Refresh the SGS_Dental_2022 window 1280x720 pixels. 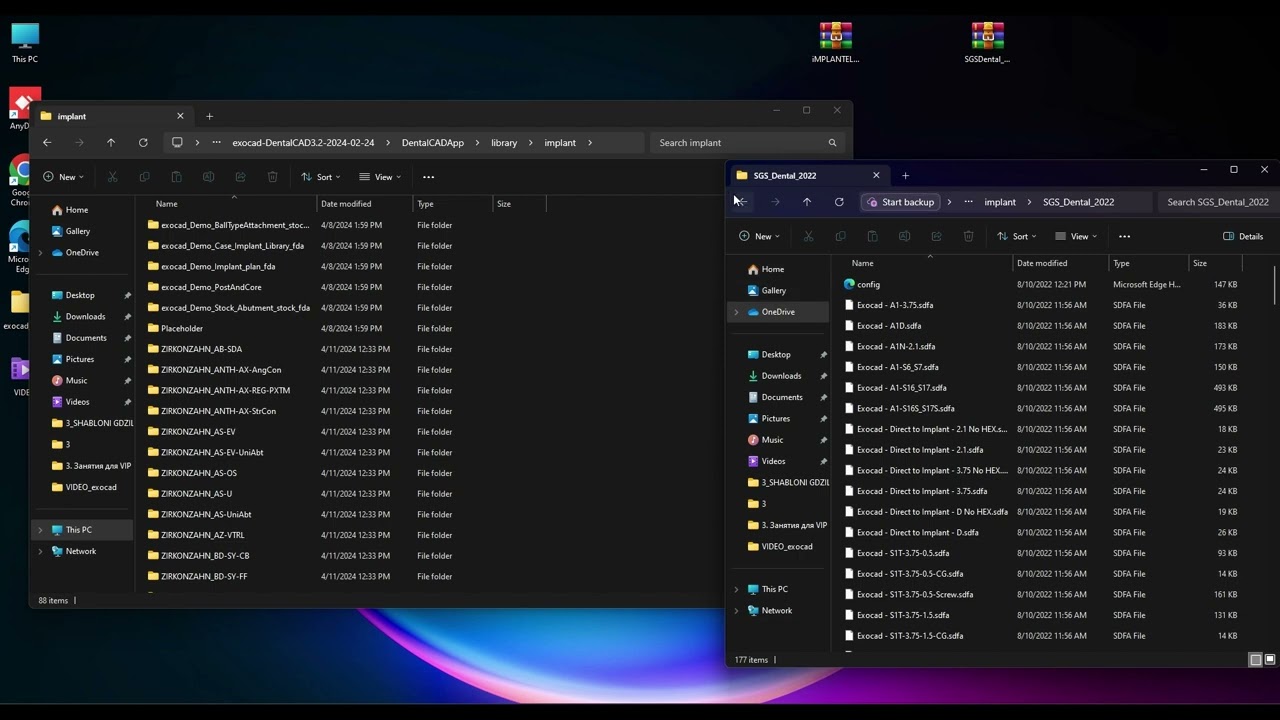pos(839,202)
